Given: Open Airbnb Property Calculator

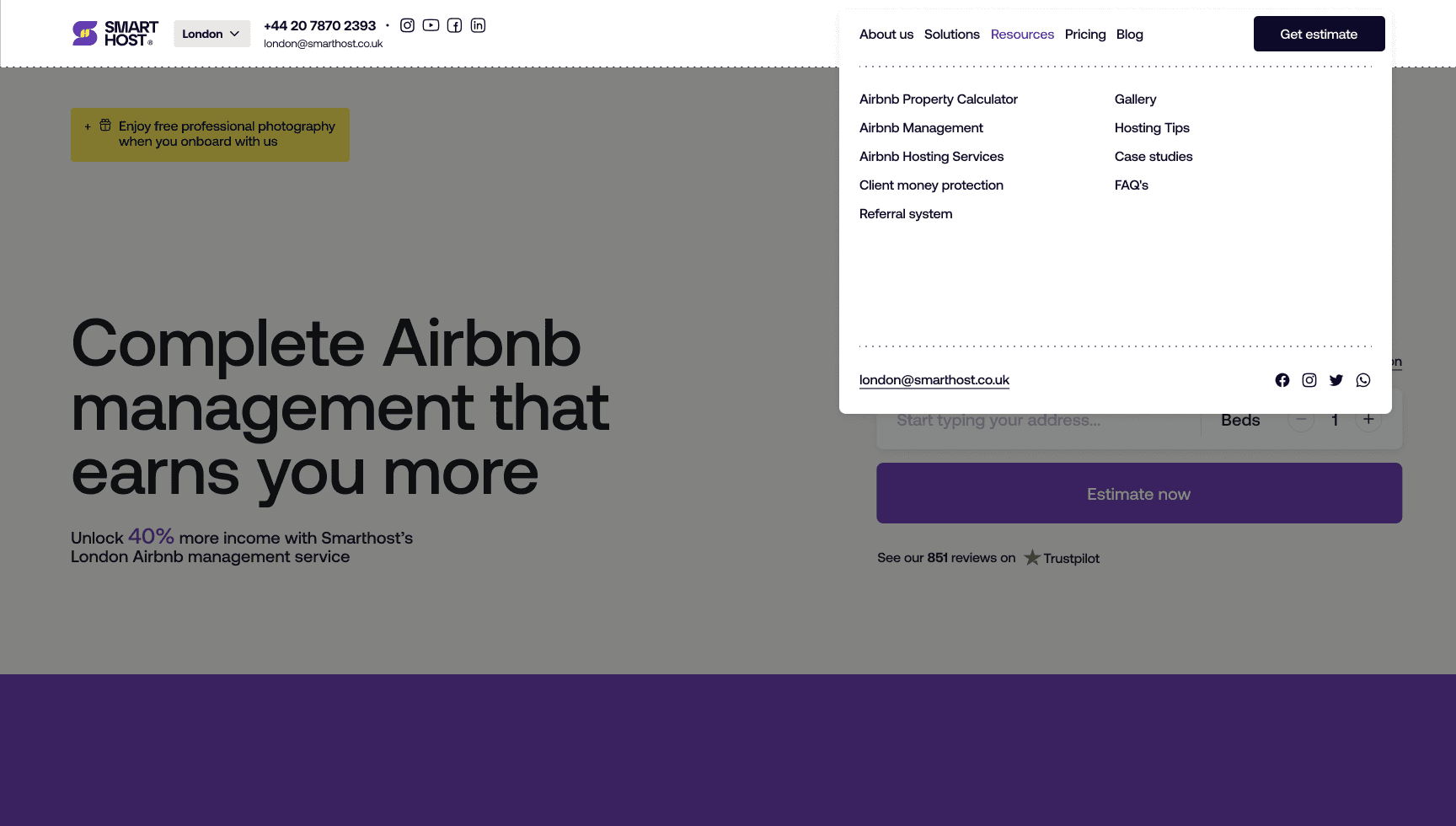Looking at the screenshot, I should tap(939, 99).
